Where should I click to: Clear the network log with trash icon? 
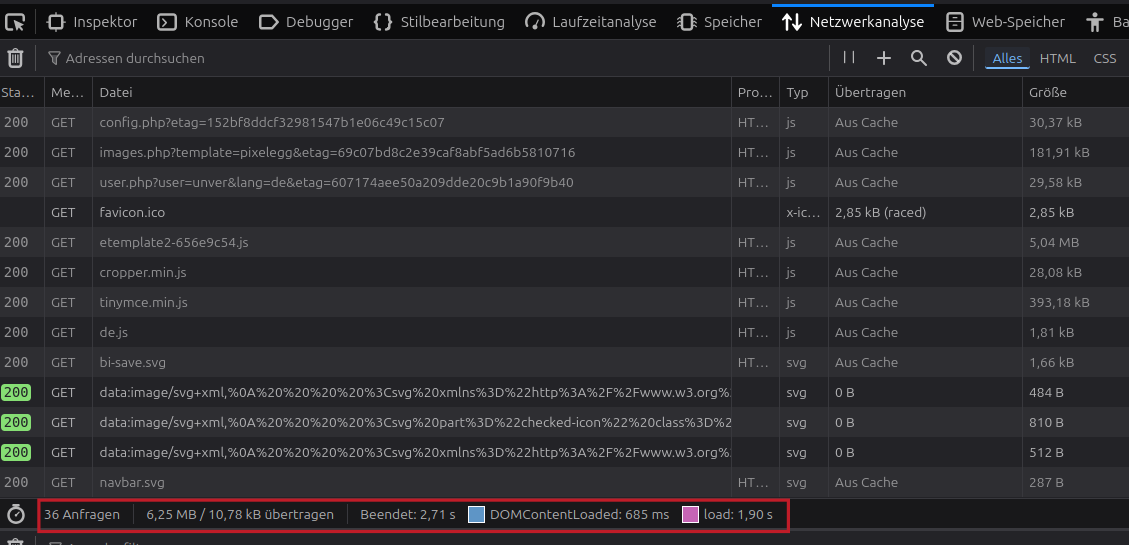tap(16, 58)
